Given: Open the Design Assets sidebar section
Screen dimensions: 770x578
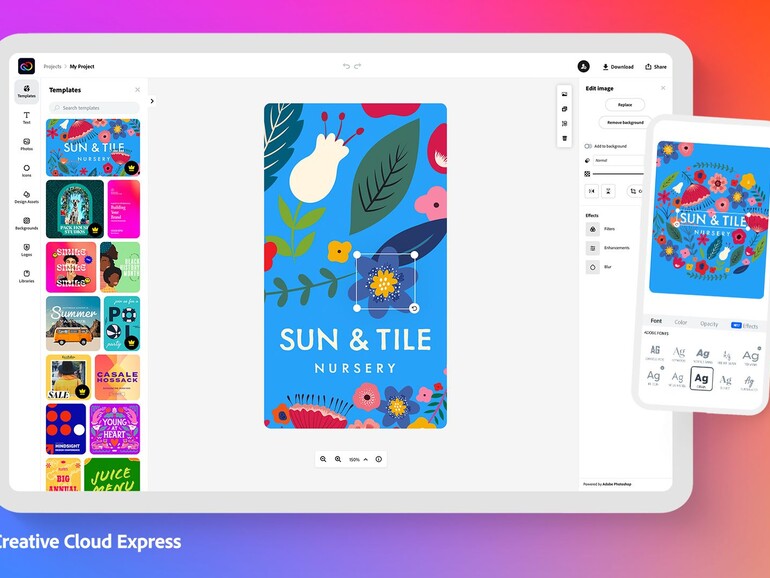Looking at the screenshot, I should coord(27,197).
